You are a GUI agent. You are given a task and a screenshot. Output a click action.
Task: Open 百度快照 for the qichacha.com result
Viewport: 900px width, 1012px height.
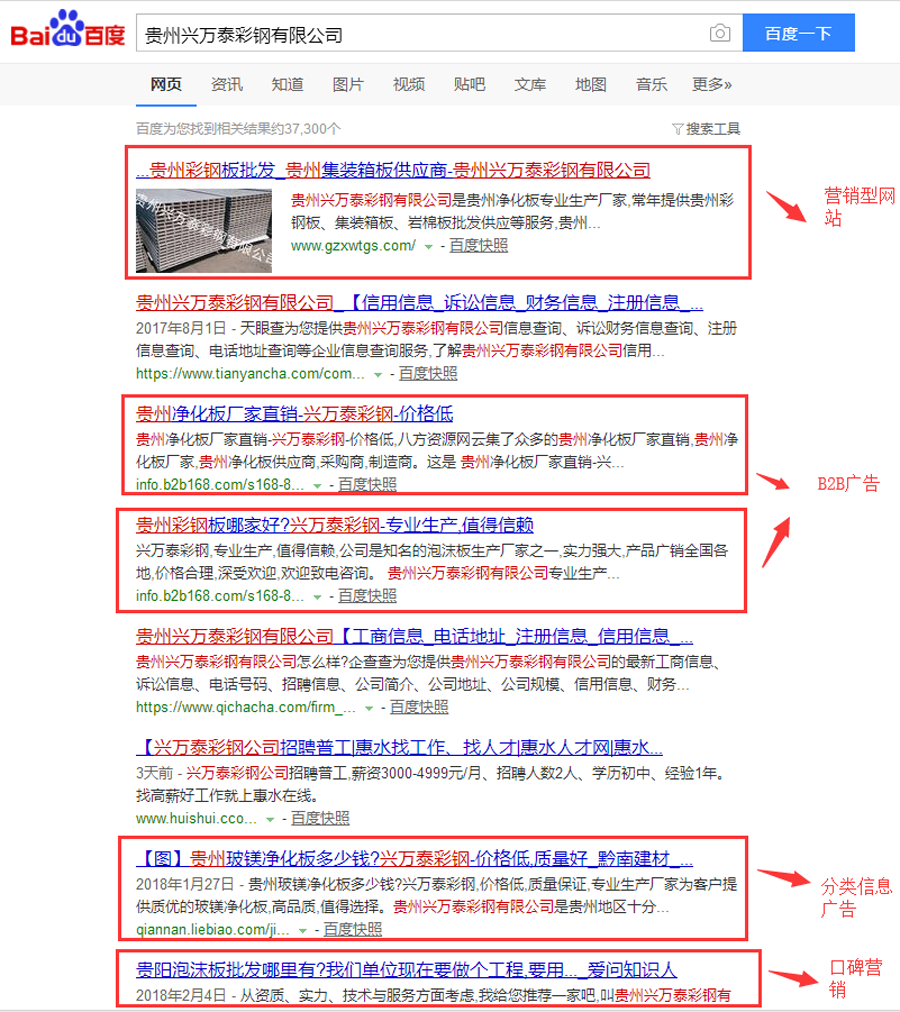click(x=419, y=707)
